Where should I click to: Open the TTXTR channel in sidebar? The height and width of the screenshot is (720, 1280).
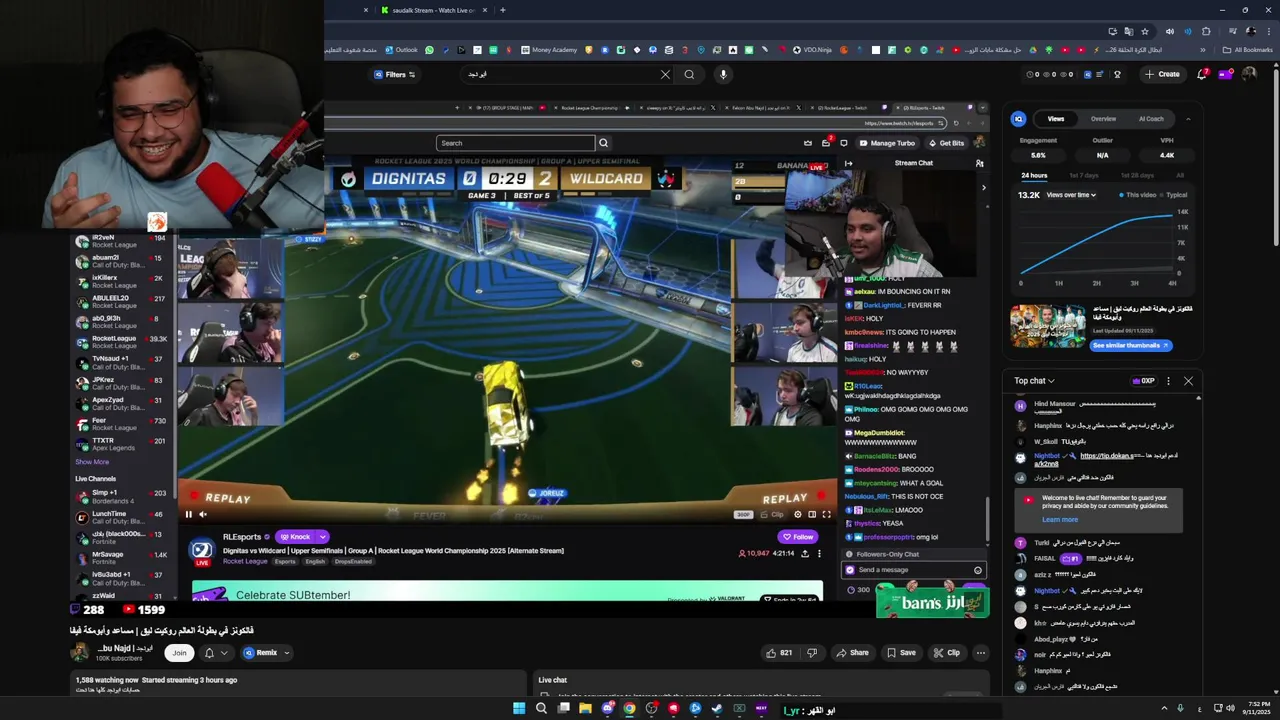point(121,444)
